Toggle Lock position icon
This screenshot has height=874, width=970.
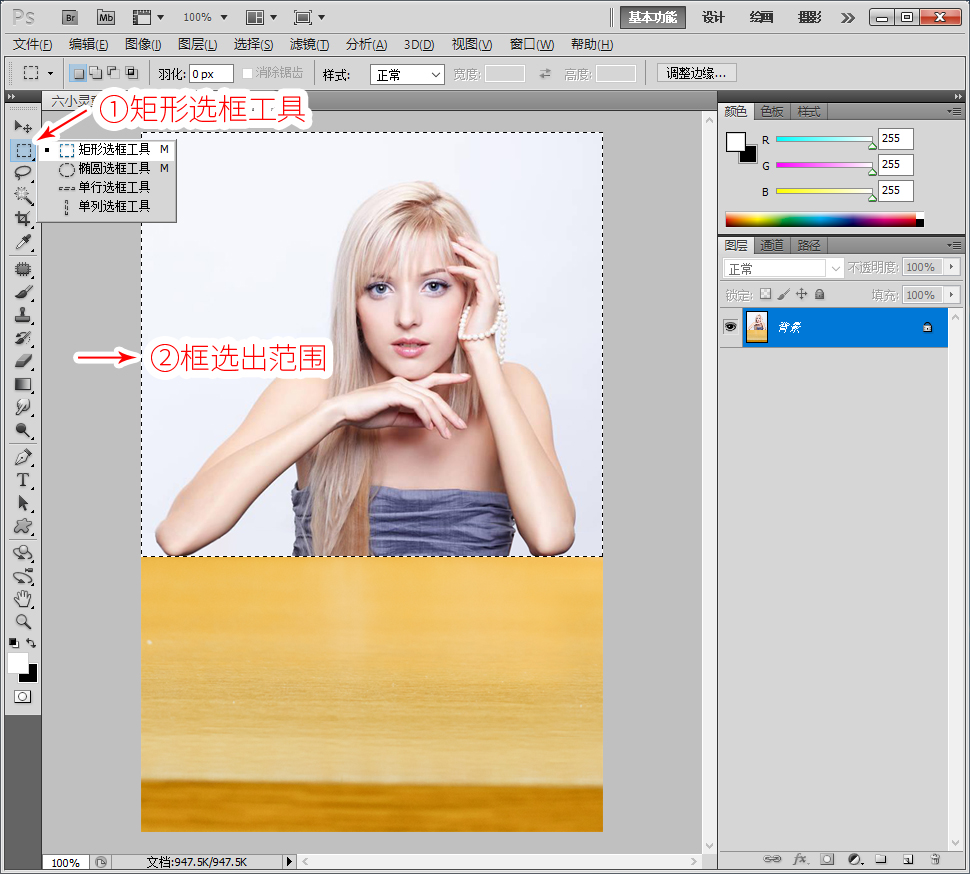click(802, 294)
